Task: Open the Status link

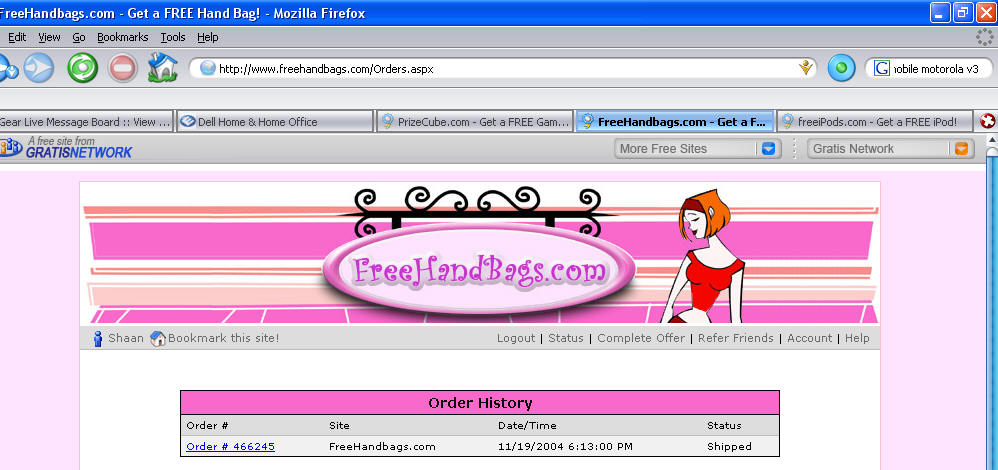Action: (x=566, y=338)
